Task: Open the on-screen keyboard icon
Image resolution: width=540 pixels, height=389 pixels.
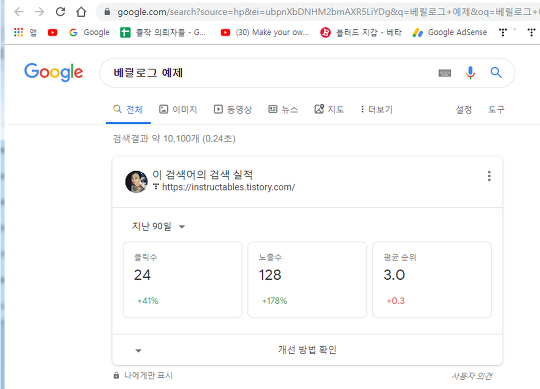Action: point(445,73)
